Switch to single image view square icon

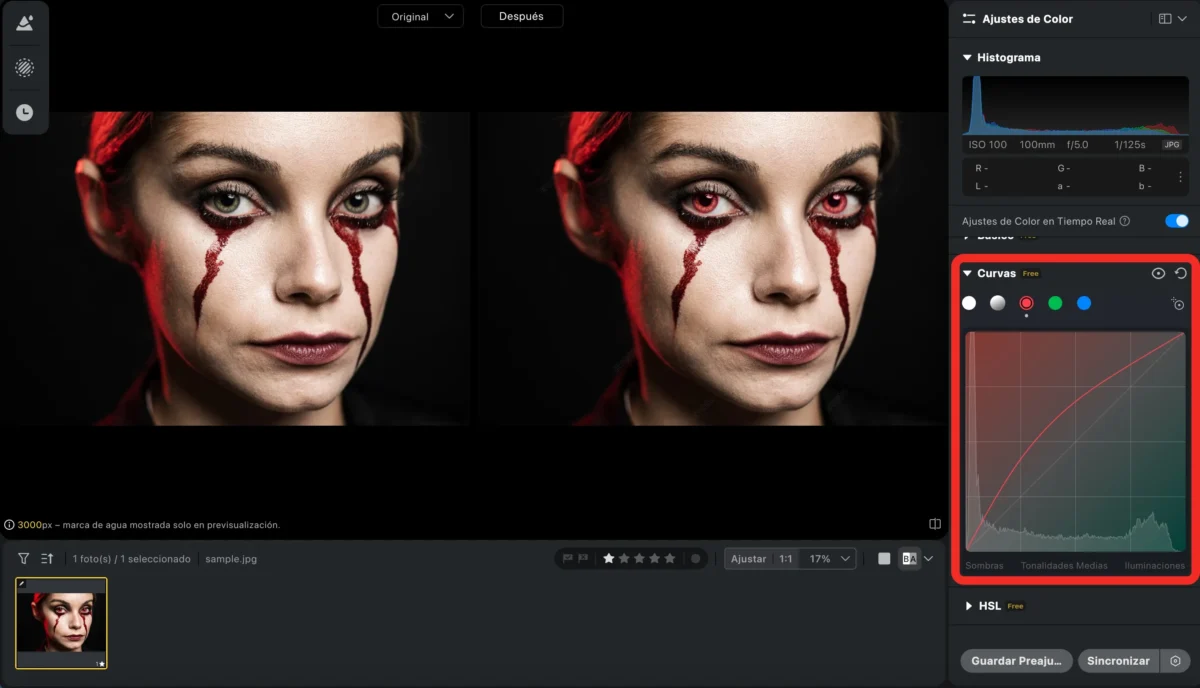pos(884,559)
